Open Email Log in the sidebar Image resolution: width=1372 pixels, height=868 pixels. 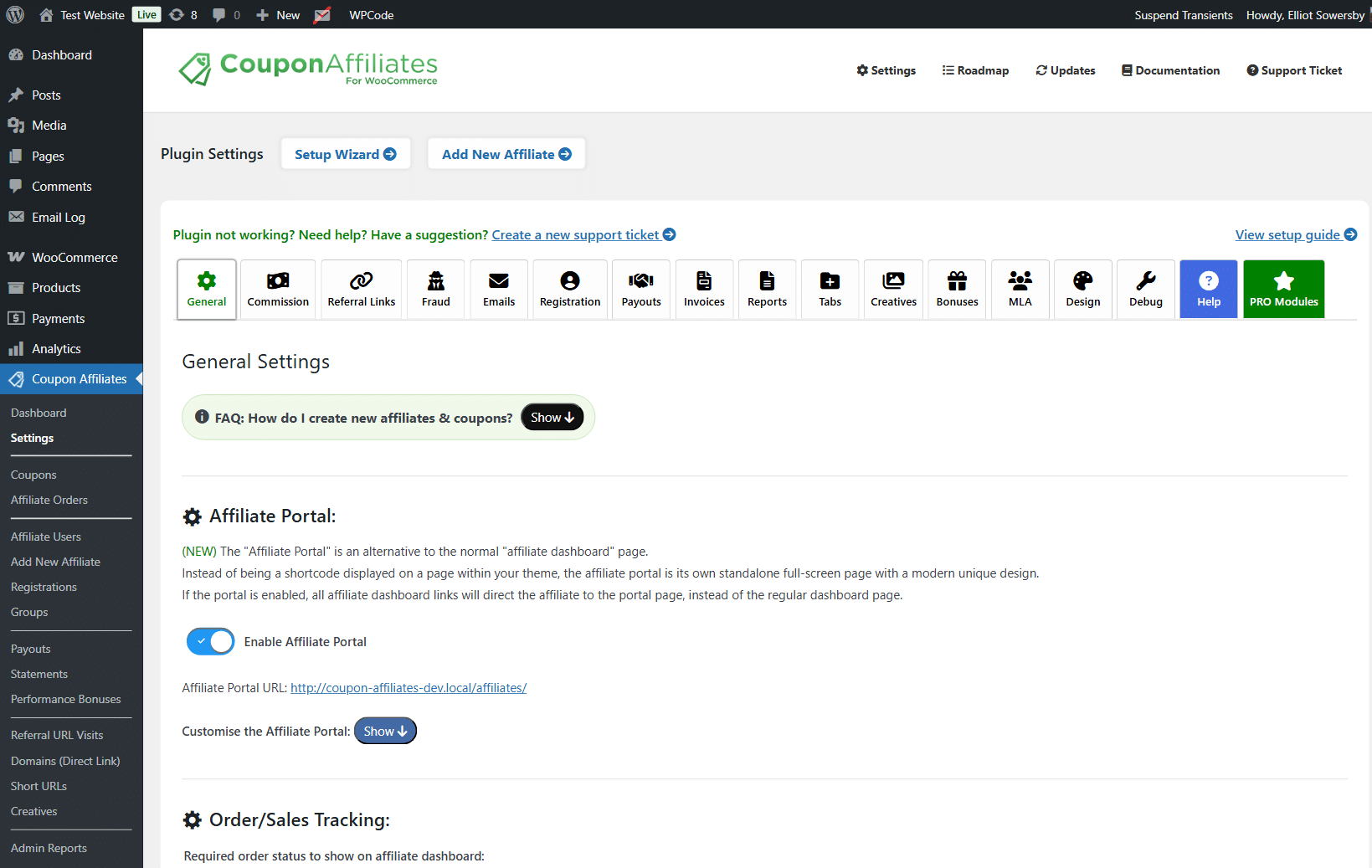click(x=71, y=218)
